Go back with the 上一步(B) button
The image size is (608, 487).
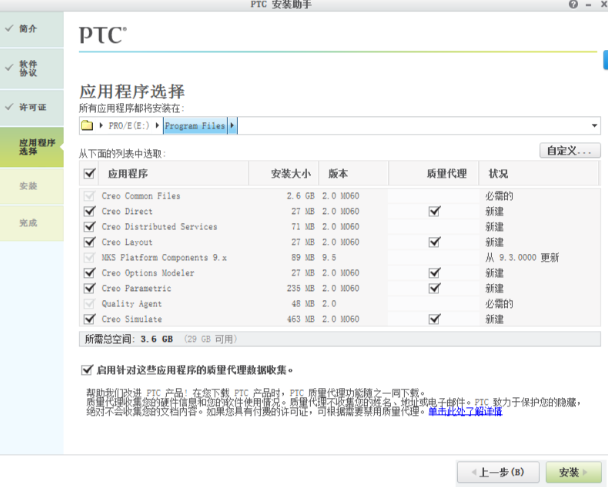(498, 471)
